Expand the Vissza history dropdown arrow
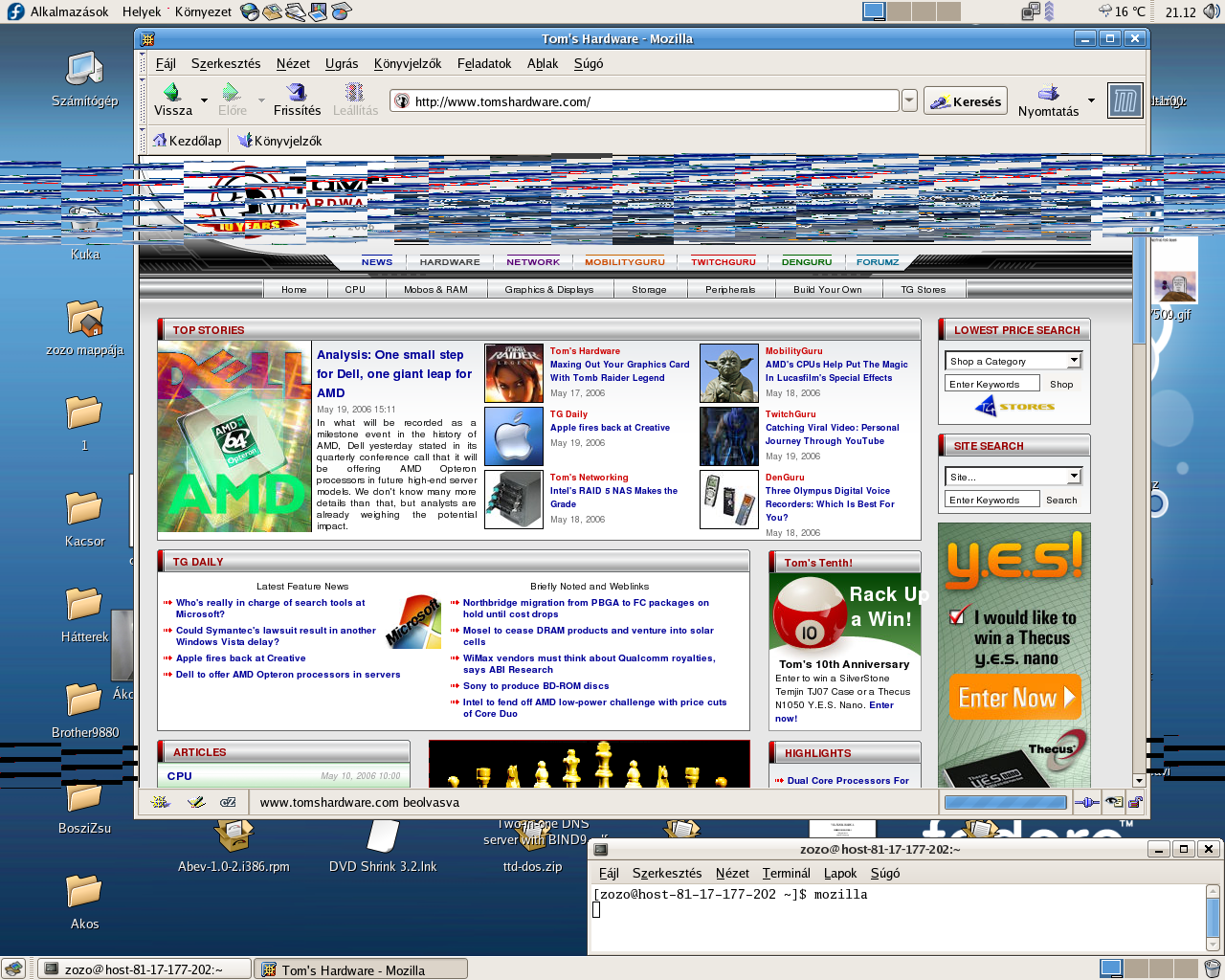 [x=204, y=100]
